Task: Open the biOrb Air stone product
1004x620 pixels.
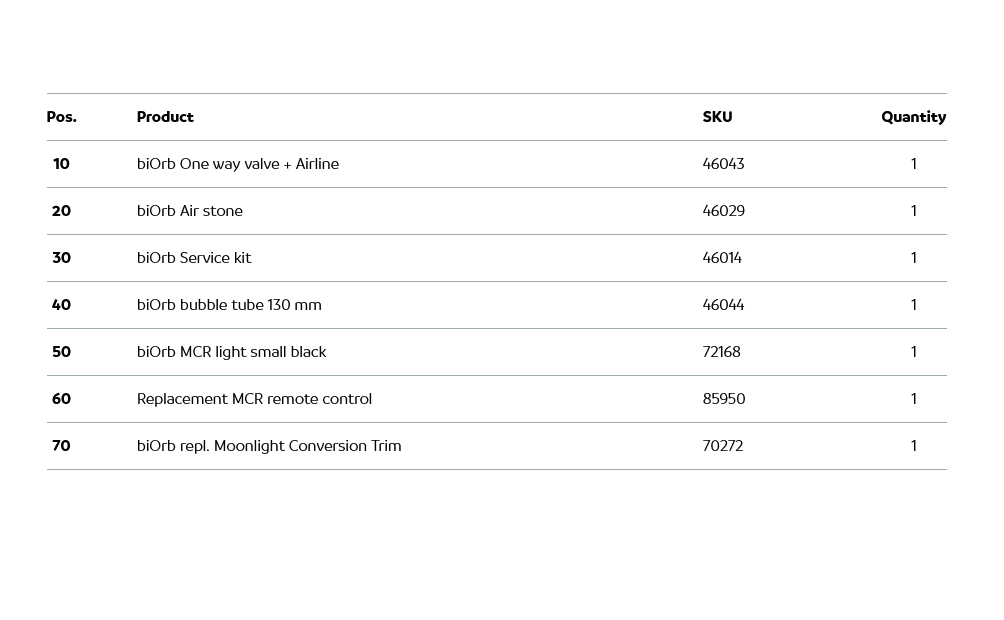Action: [190, 211]
